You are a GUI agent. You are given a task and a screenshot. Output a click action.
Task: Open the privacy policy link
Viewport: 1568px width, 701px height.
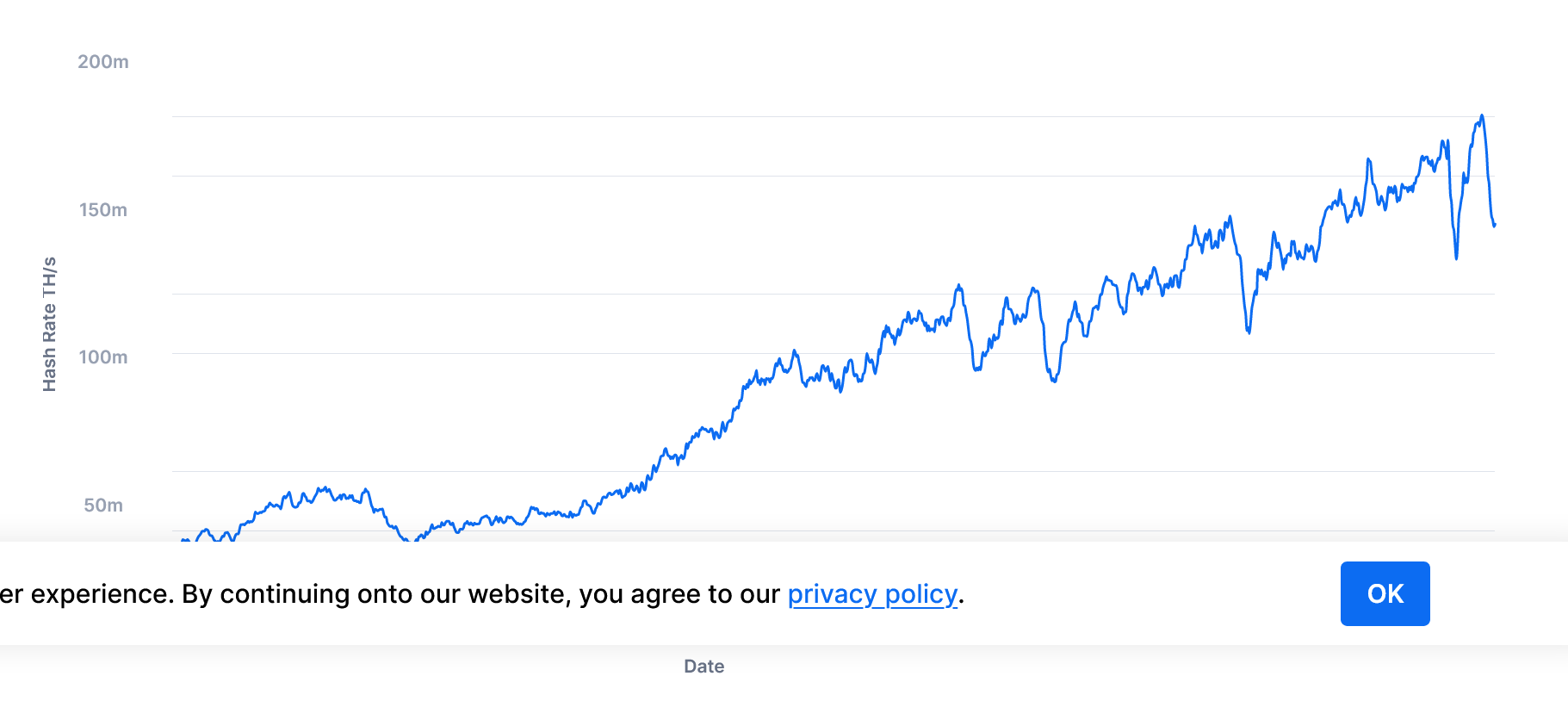tap(872, 594)
